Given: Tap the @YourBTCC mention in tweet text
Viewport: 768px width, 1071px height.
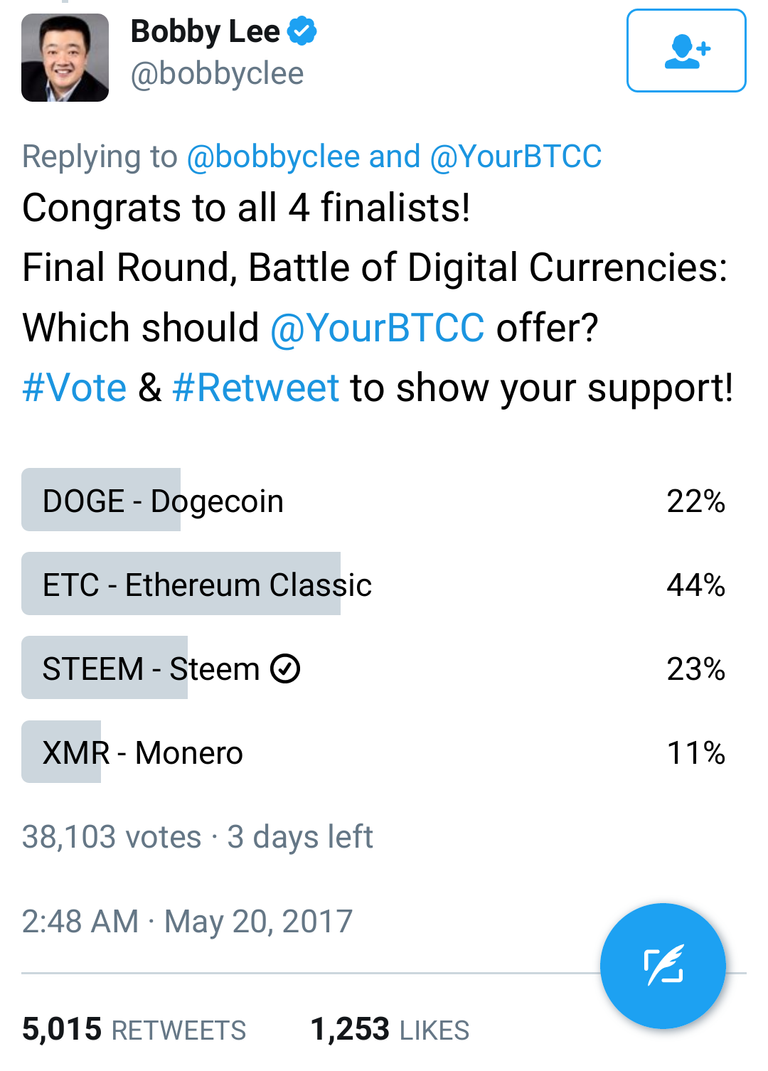Looking at the screenshot, I should (x=377, y=327).
